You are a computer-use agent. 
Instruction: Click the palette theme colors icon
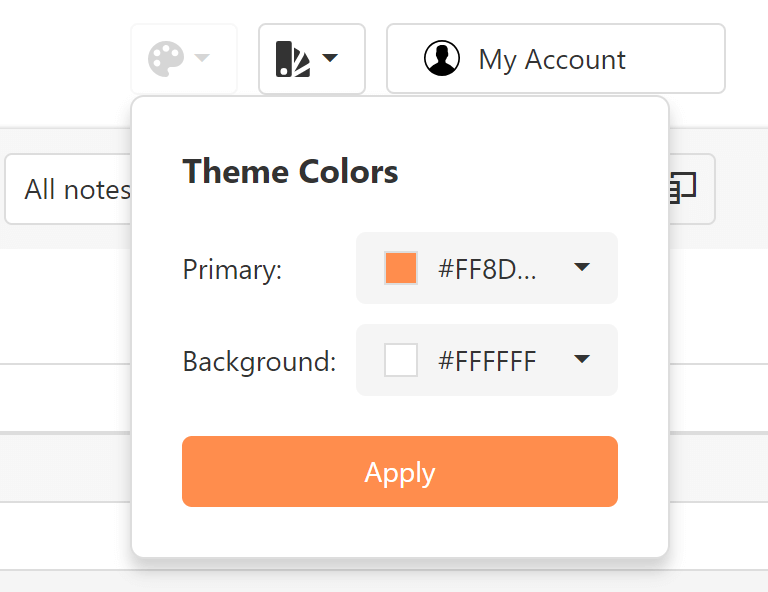coord(166,59)
